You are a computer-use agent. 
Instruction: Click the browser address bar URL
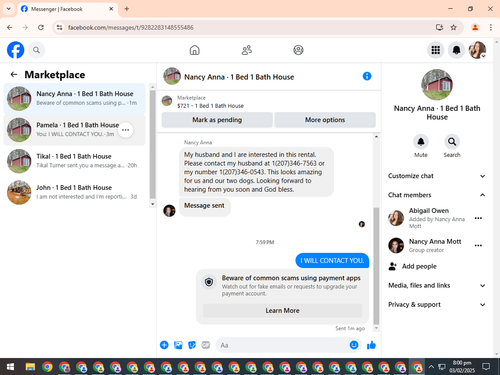(x=131, y=27)
